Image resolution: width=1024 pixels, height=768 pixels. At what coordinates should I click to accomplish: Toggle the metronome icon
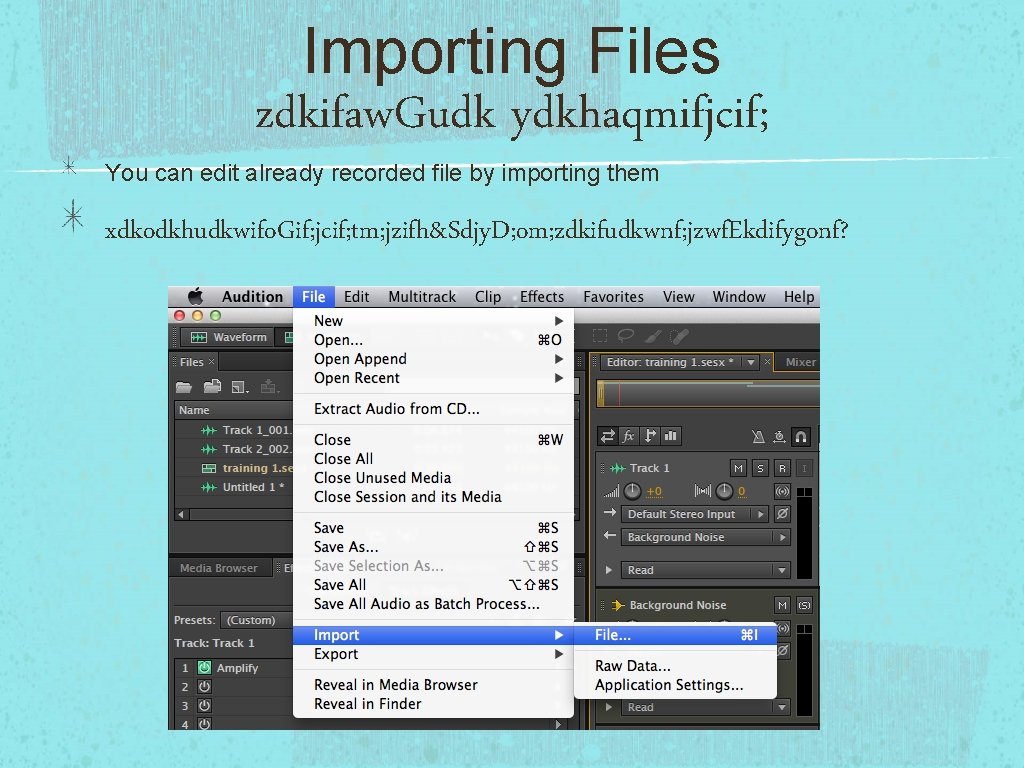(758, 436)
